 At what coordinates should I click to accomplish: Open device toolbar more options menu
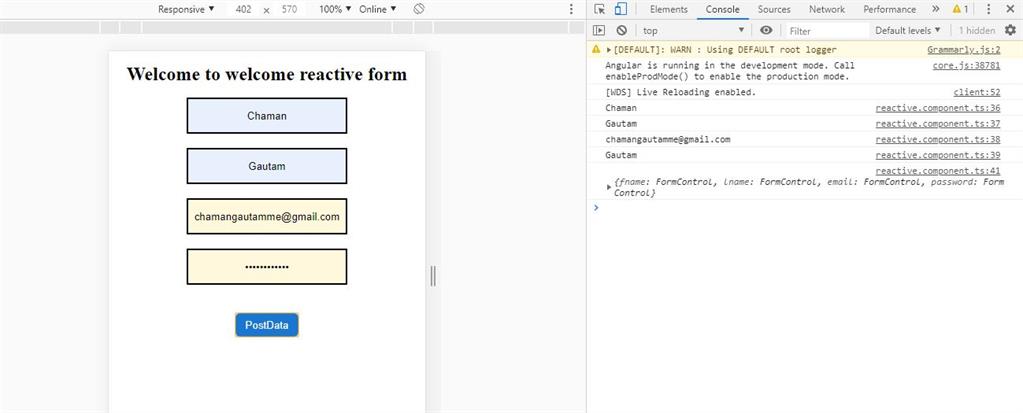pos(572,9)
